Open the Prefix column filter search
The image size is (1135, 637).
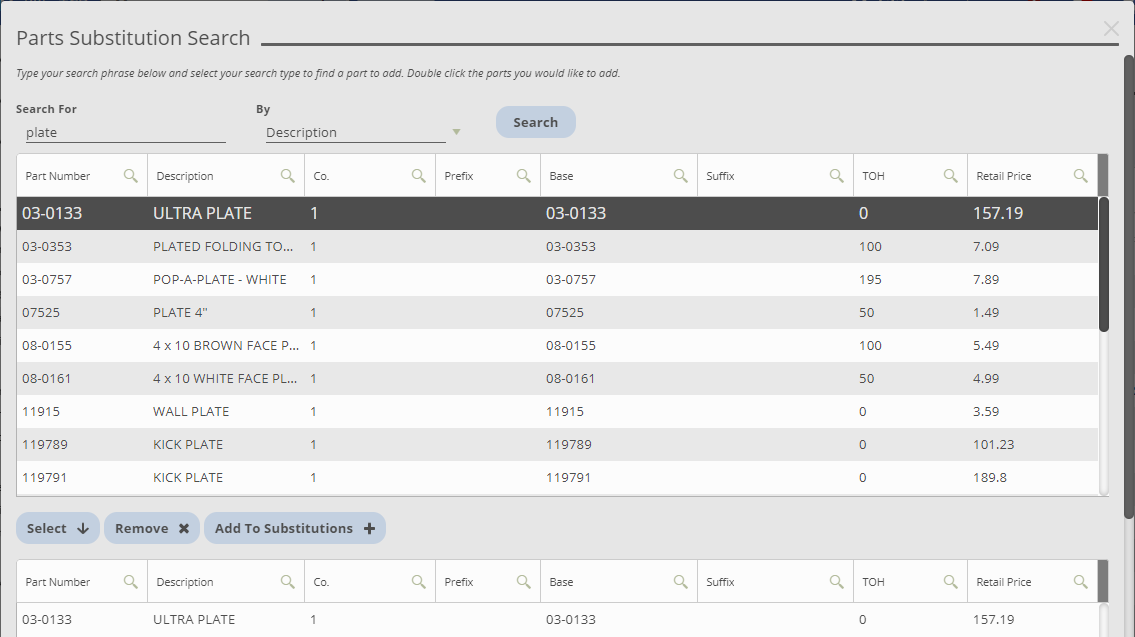tap(523, 175)
